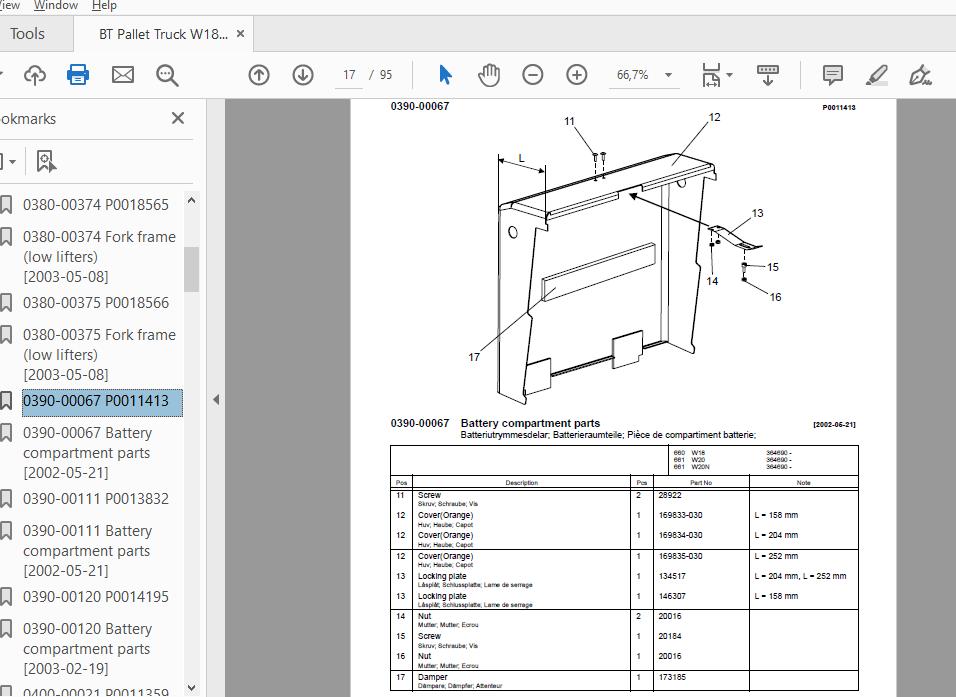Click the read mode keyboard-arrow icon
The height and width of the screenshot is (697, 956).
tap(768, 75)
